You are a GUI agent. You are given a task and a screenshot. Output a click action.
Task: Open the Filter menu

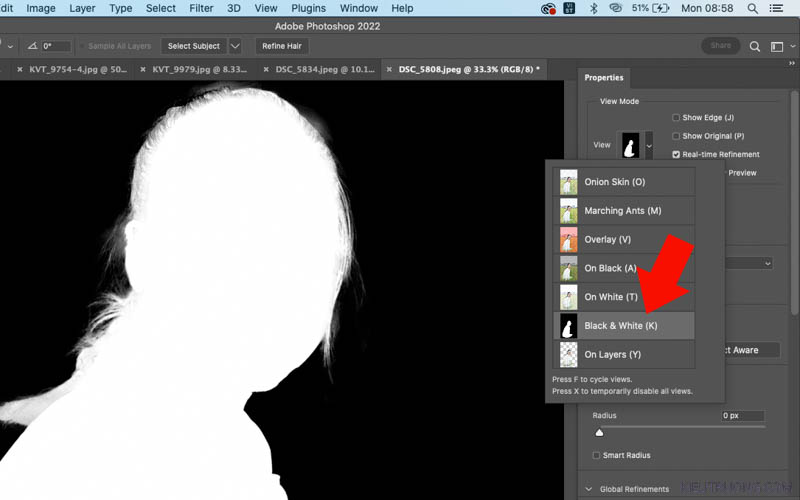click(201, 8)
